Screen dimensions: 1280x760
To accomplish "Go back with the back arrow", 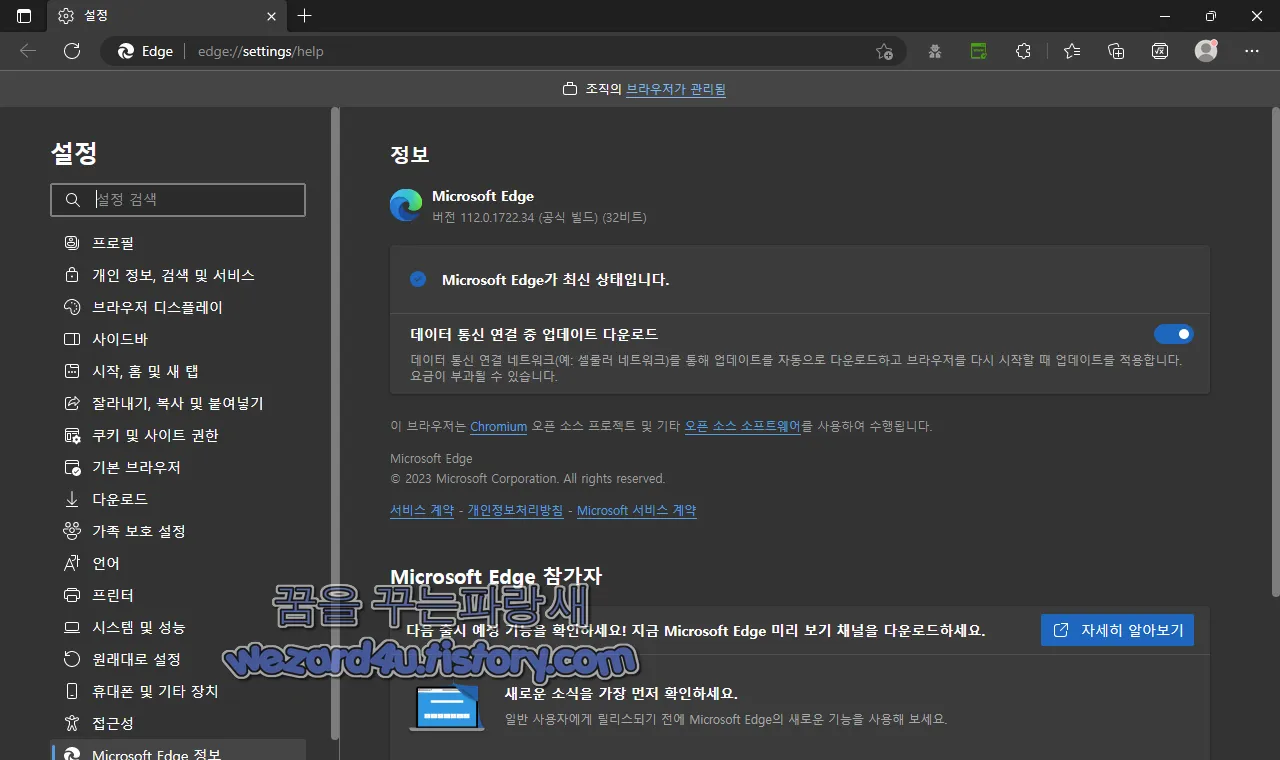I will click(28, 51).
